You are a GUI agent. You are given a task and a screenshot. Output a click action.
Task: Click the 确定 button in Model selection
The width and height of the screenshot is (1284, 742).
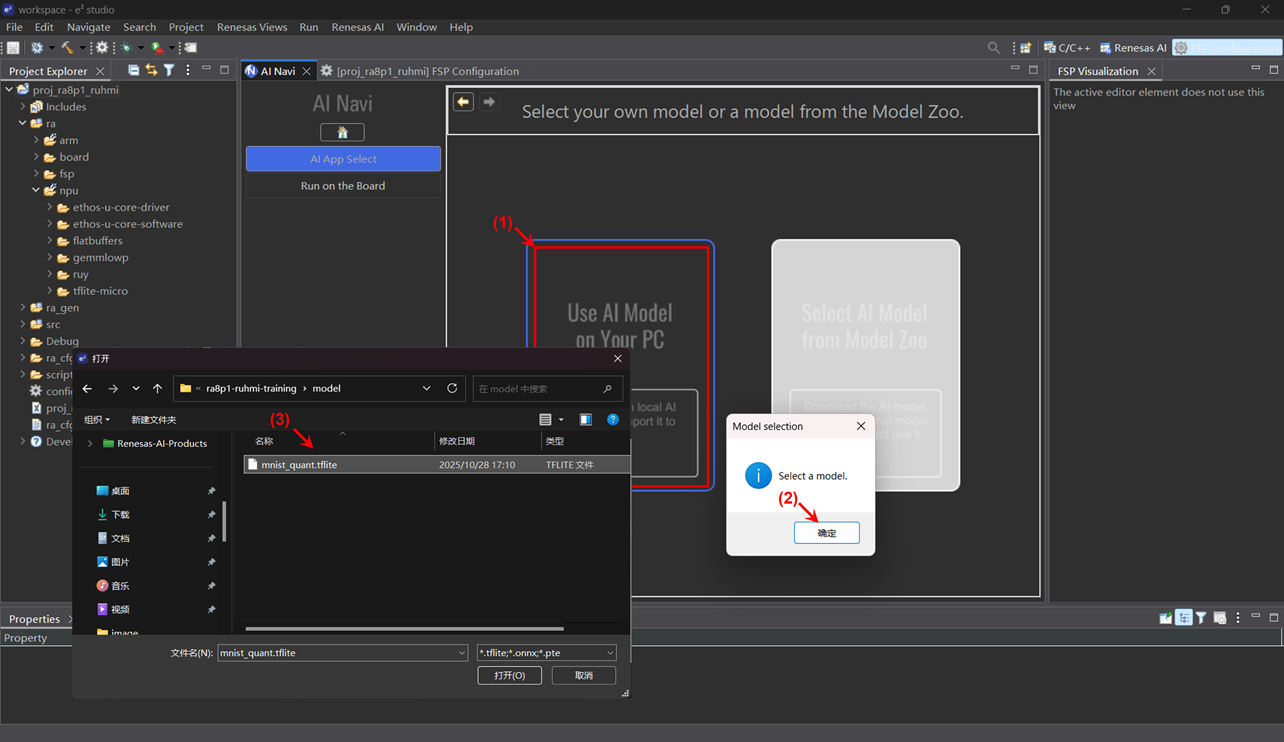tap(827, 533)
